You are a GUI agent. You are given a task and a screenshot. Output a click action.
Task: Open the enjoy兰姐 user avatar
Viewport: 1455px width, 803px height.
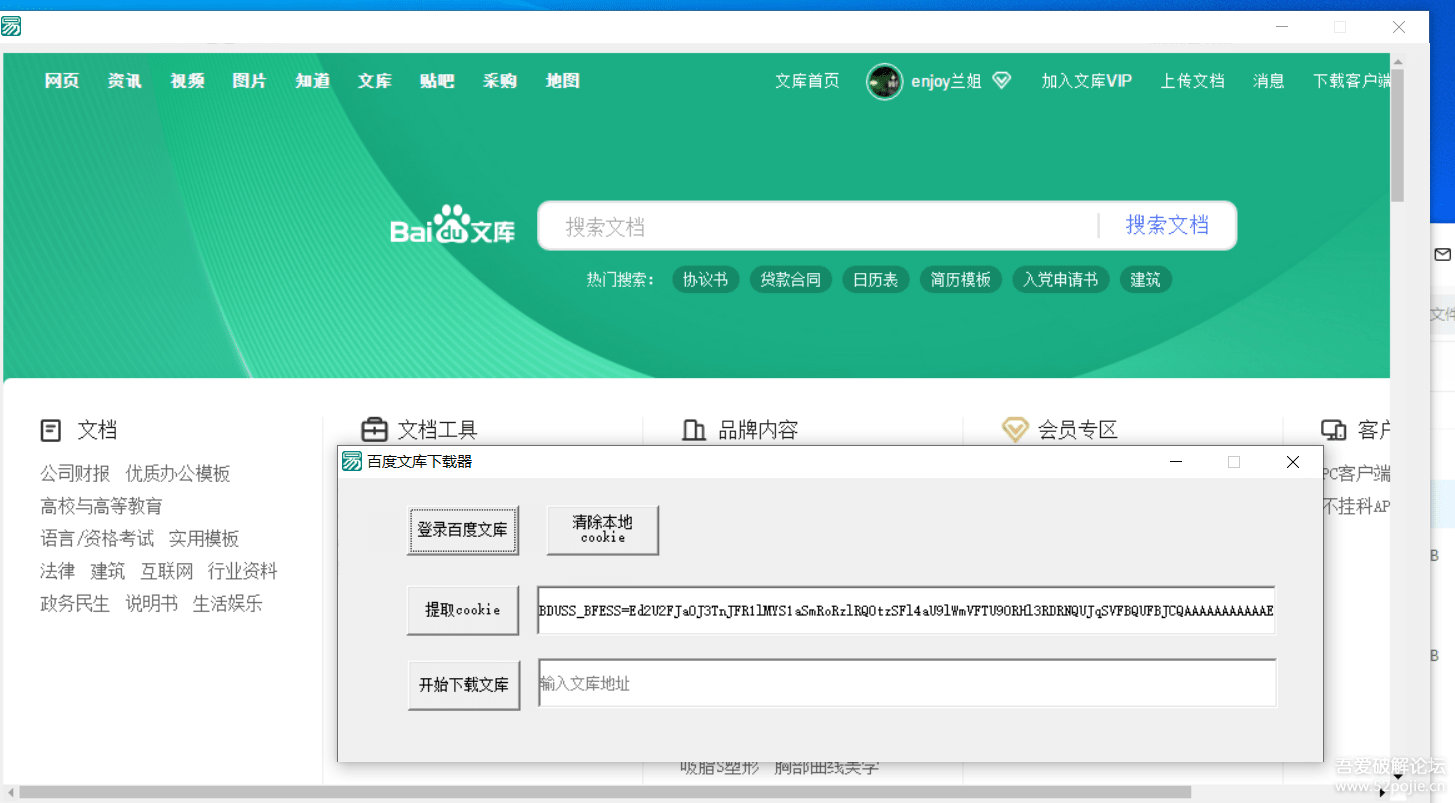coord(884,82)
